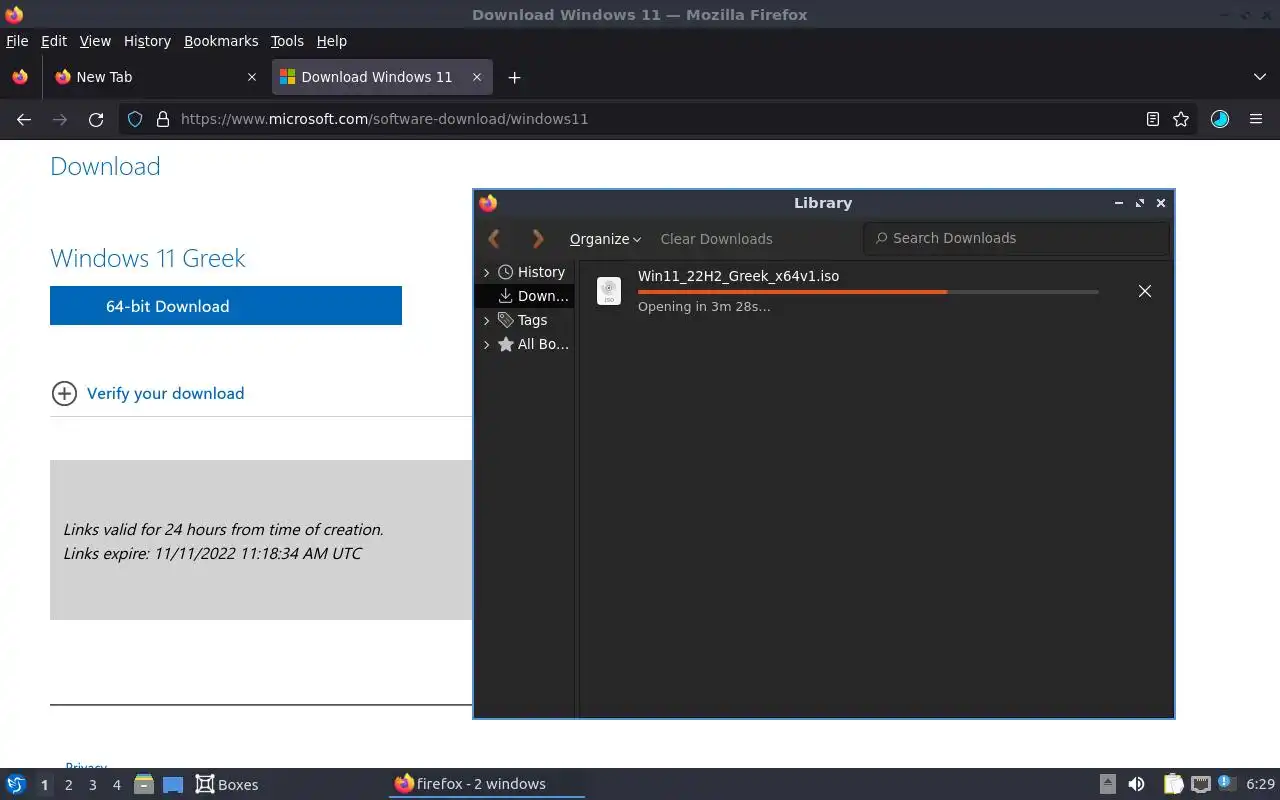
Task: Click the 6:29 clock in the taskbar
Action: [x=1260, y=784]
